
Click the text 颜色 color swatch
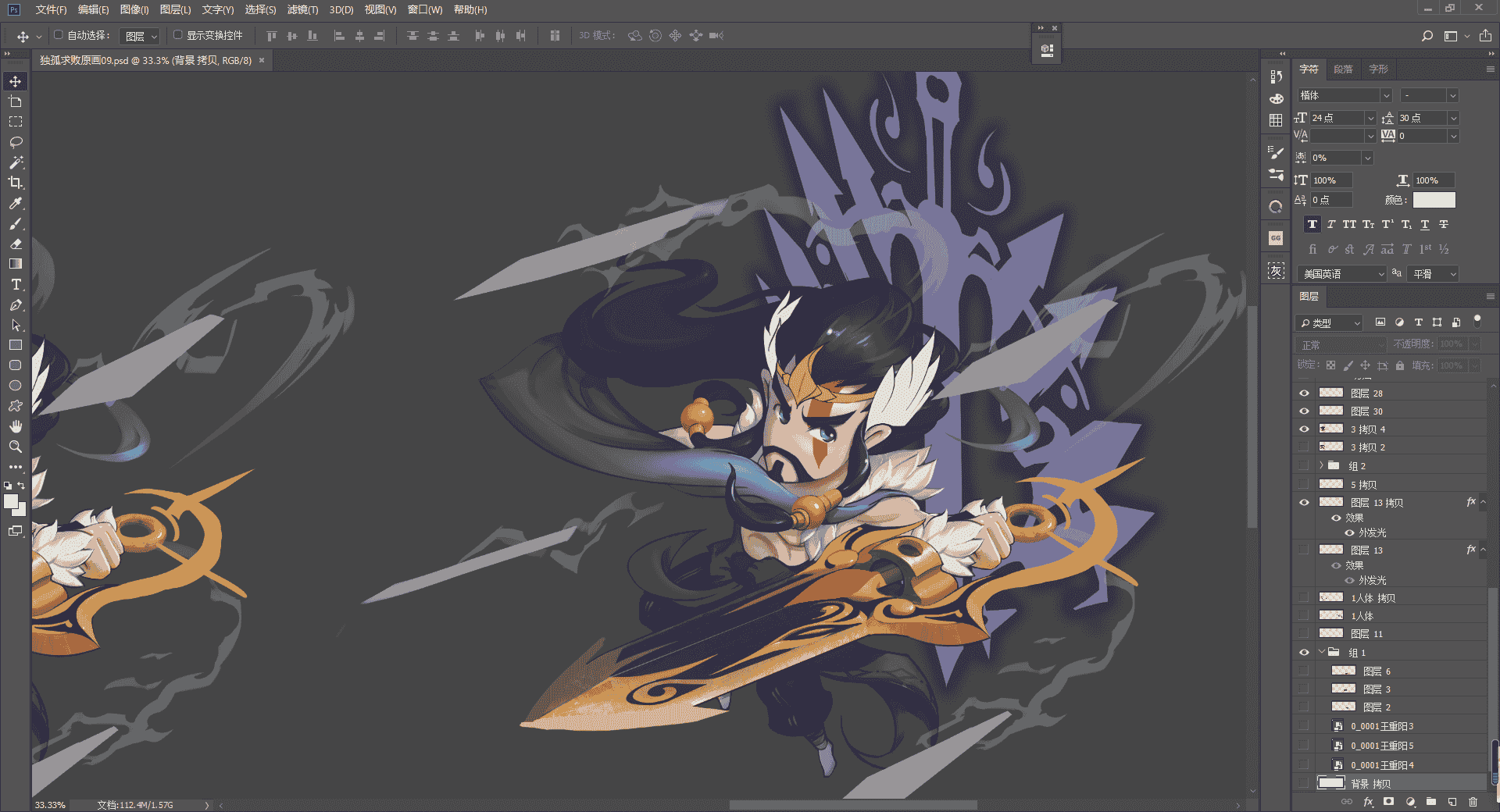coord(1434,200)
